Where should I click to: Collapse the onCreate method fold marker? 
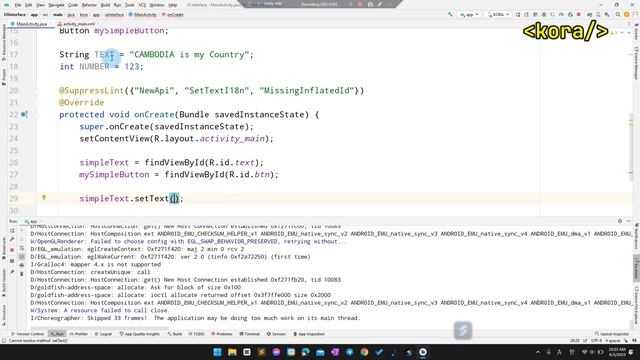point(36,115)
